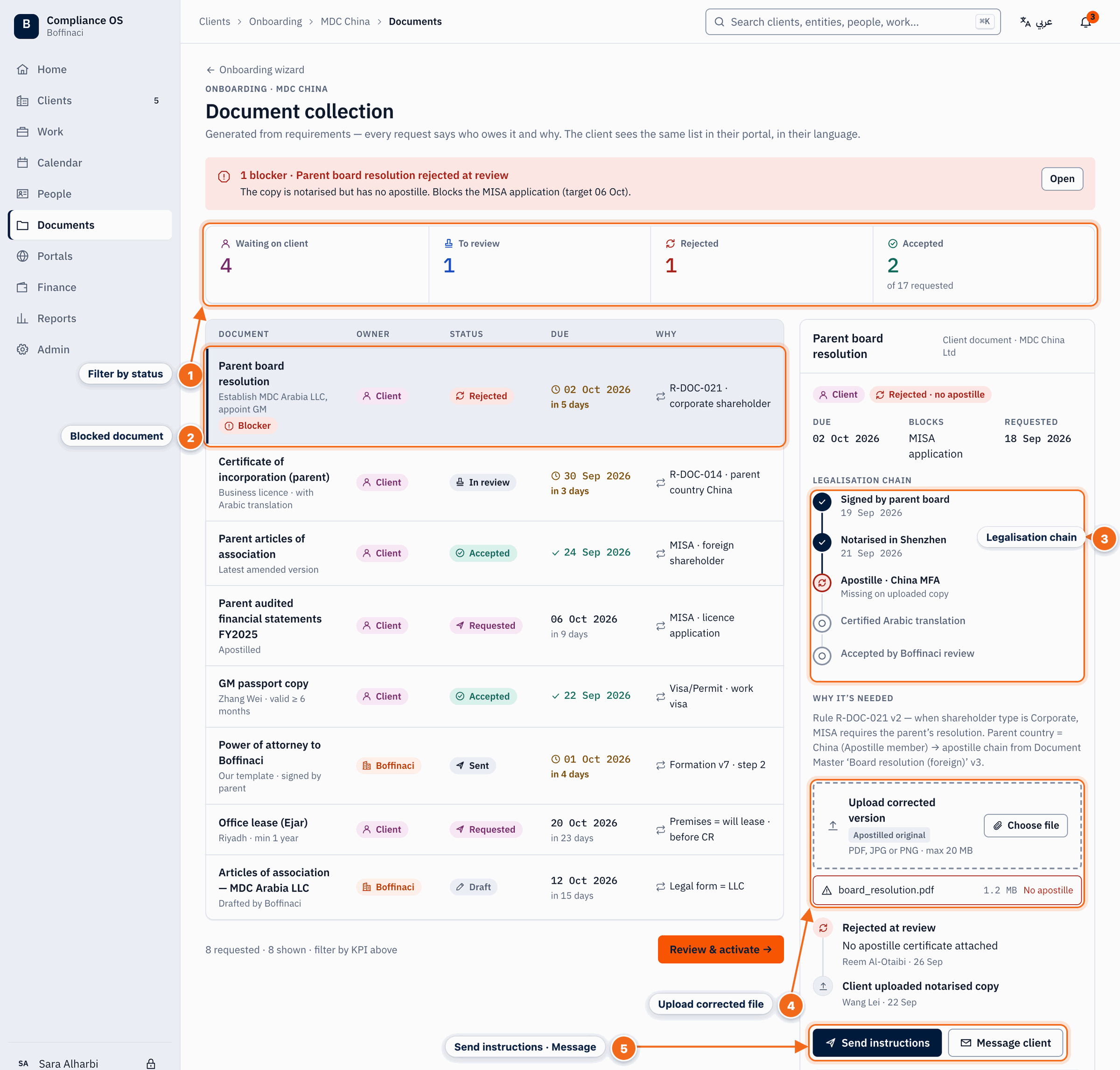Click the Certified Arabic translation step circle
Image resolution: width=1120 pixels, height=1070 pixels.
click(x=822, y=623)
